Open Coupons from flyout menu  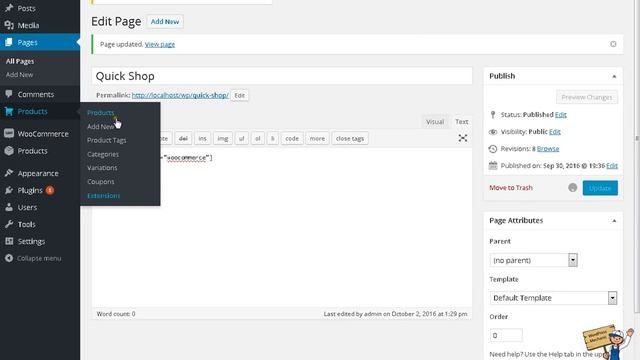pyautogui.click(x=100, y=182)
